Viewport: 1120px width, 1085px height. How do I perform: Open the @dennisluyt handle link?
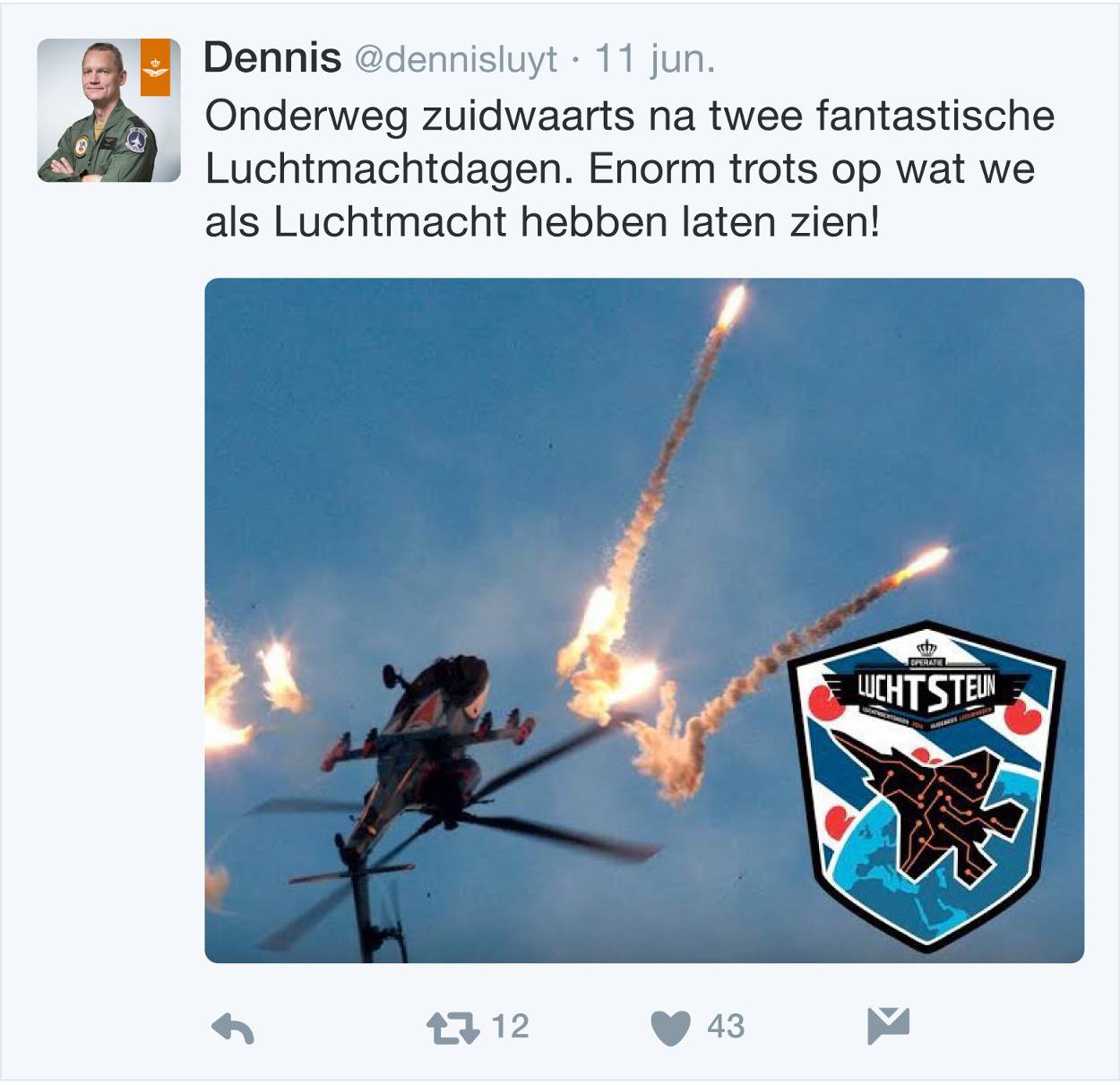456,60
